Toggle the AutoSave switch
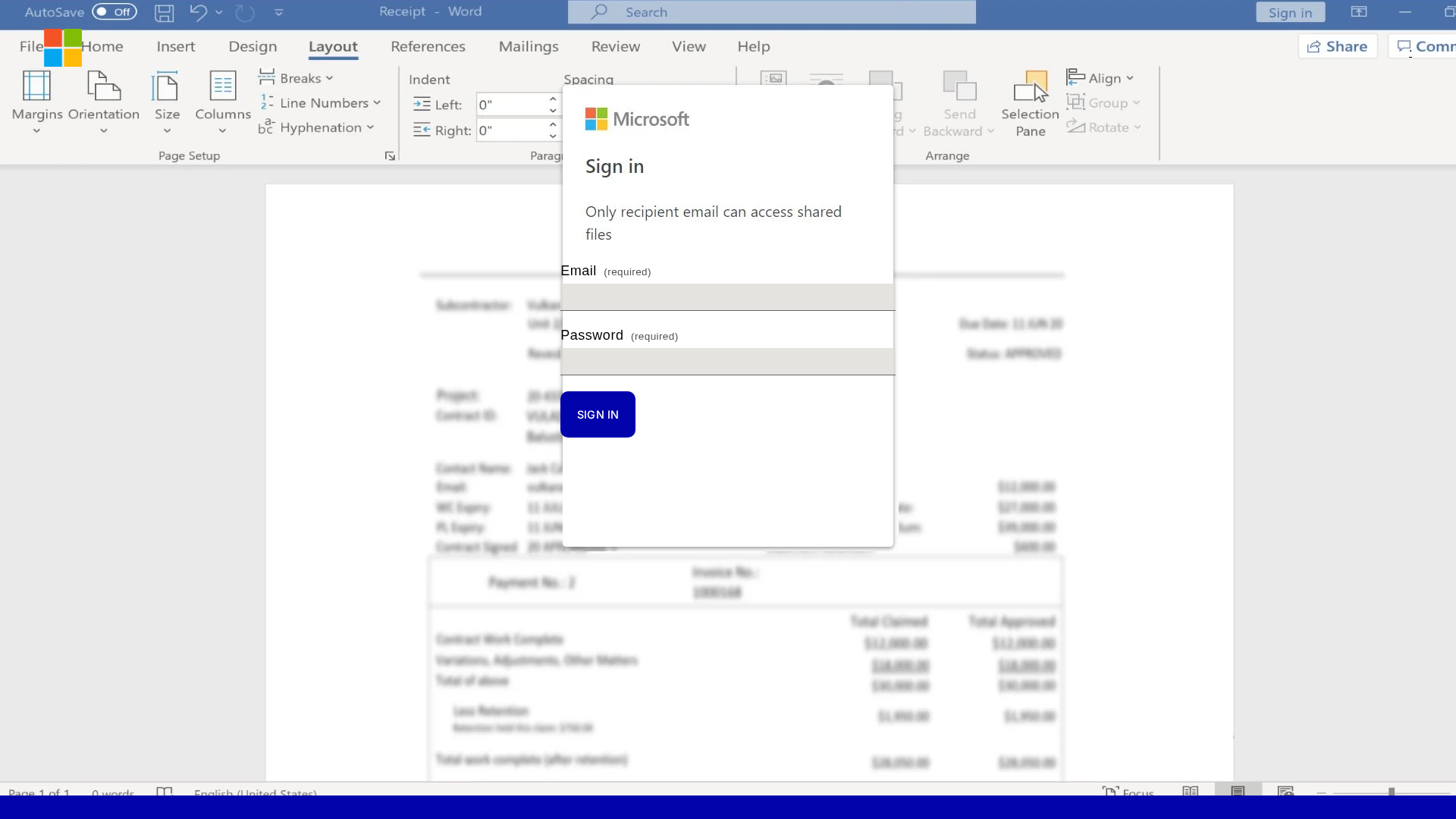1456x819 pixels. click(x=114, y=12)
